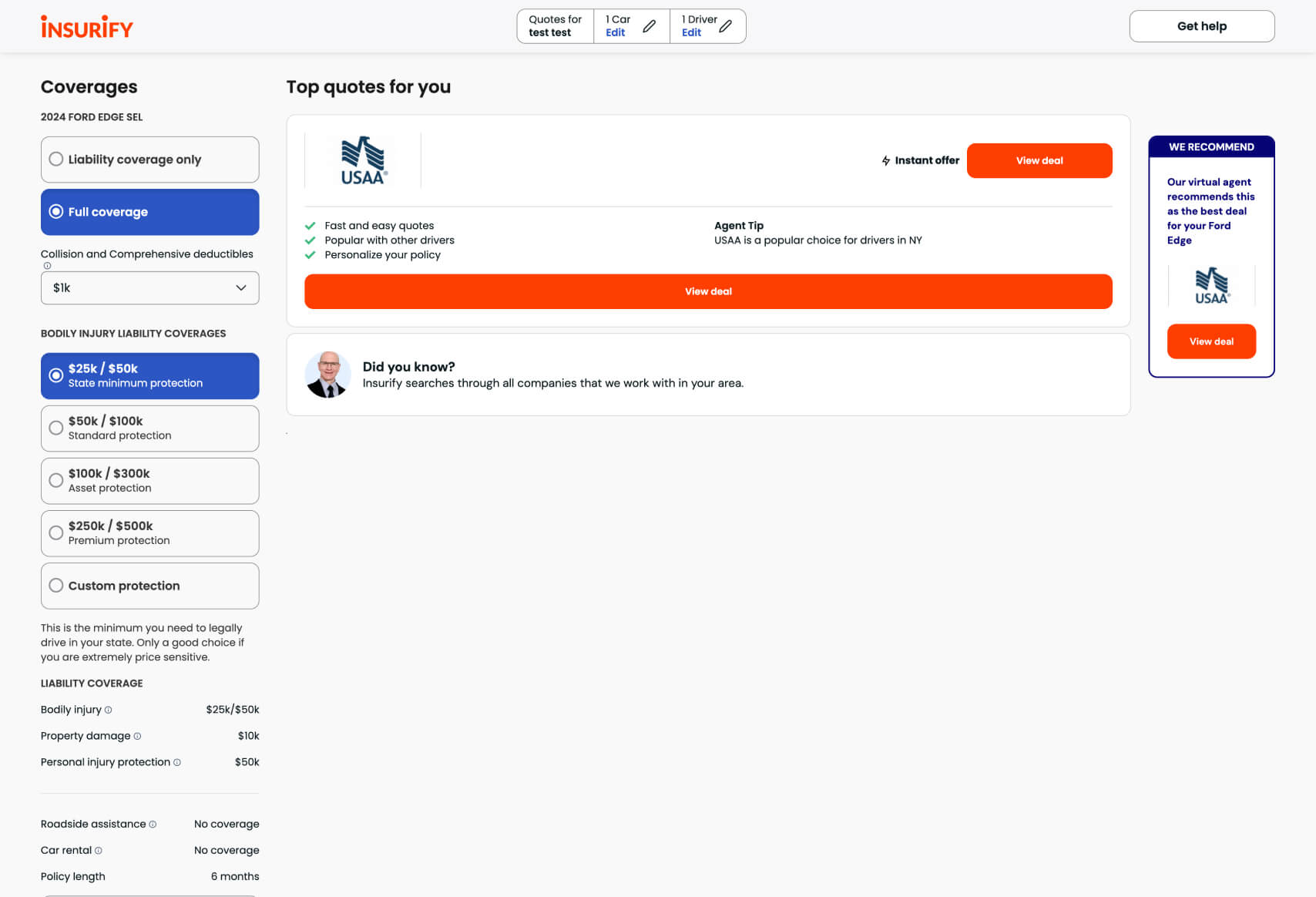Click the 'Top quotes for you' heading
1316x897 pixels.
(x=368, y=87)
